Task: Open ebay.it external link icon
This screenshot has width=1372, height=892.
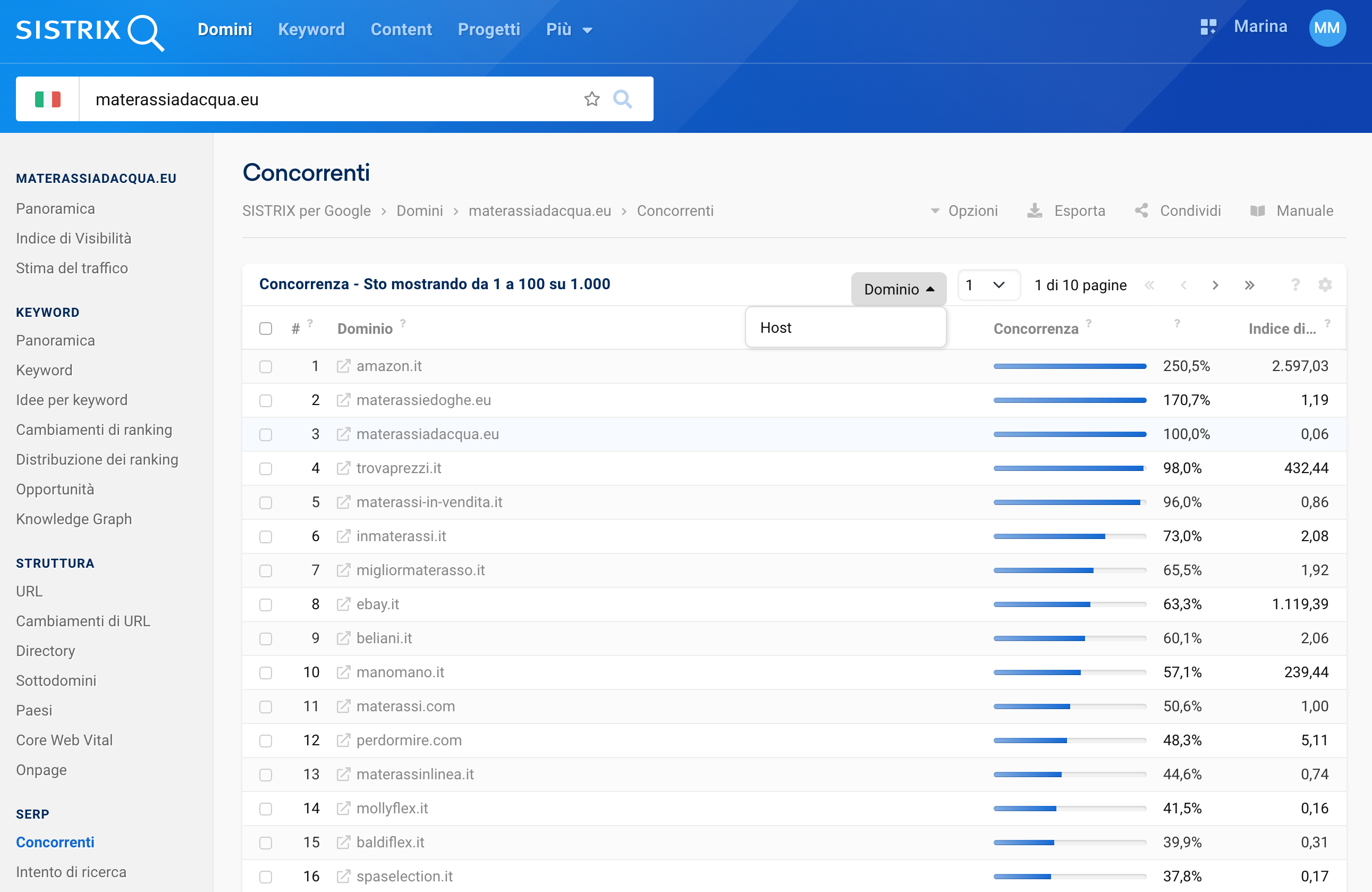Action: tap(344, 604)
